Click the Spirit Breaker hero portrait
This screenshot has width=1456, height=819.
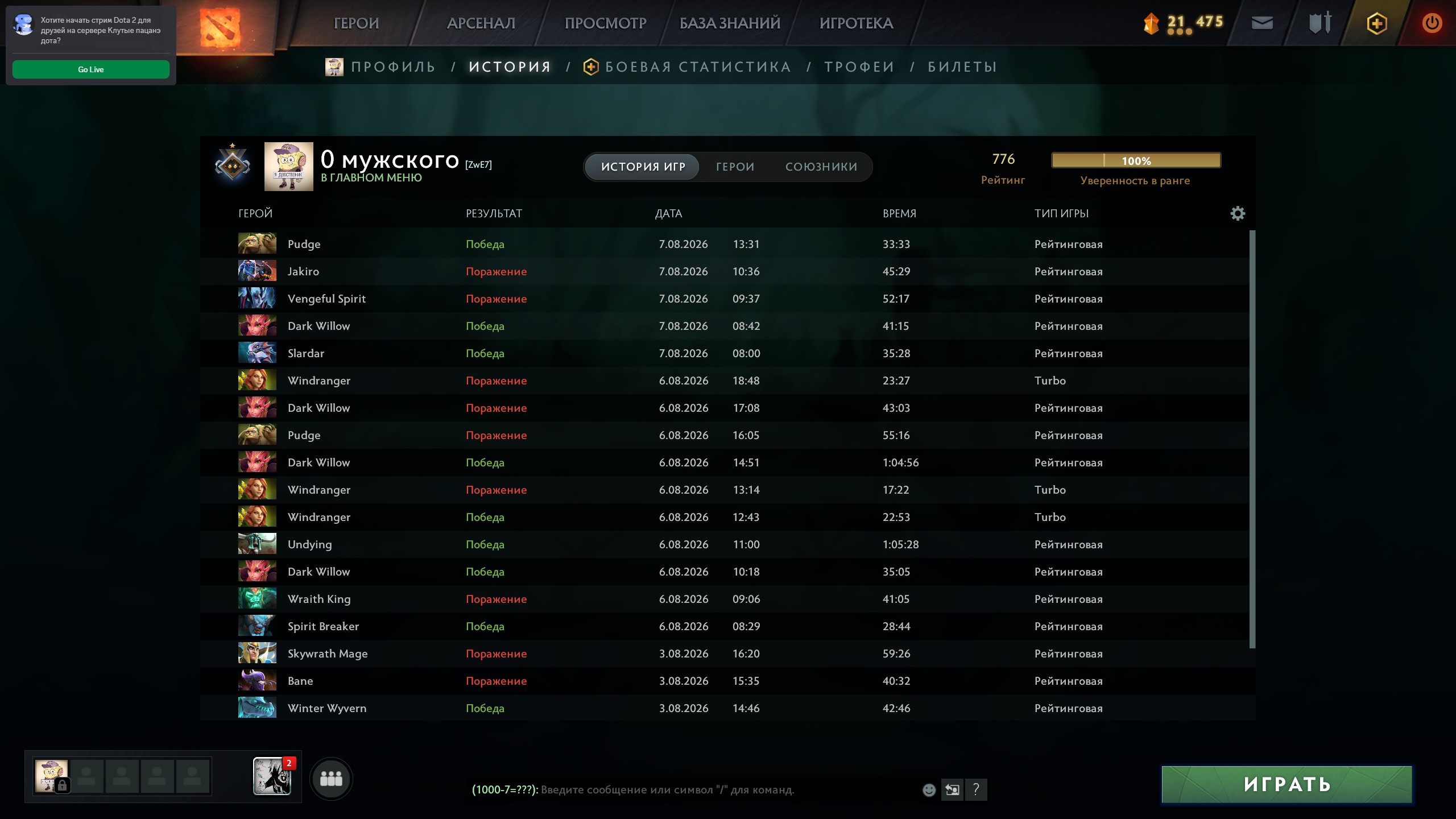(x=257, y=626)
